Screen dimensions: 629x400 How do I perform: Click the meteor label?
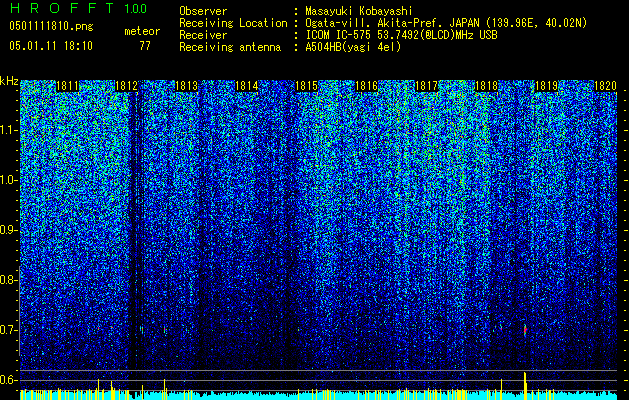coord(142,31)
